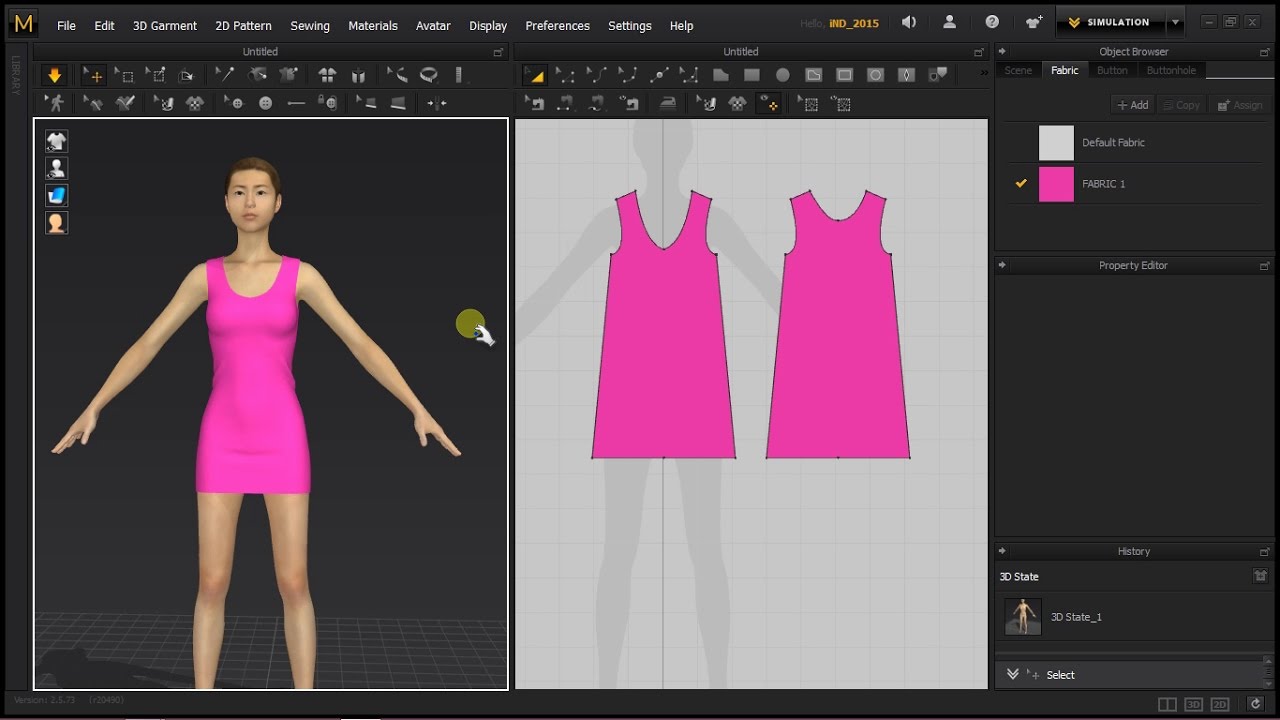The height and width of the screenshot is (720, 1280).
Task: Click the 3D State_1 history thumbnail
Action: [x=1023, y=617]
